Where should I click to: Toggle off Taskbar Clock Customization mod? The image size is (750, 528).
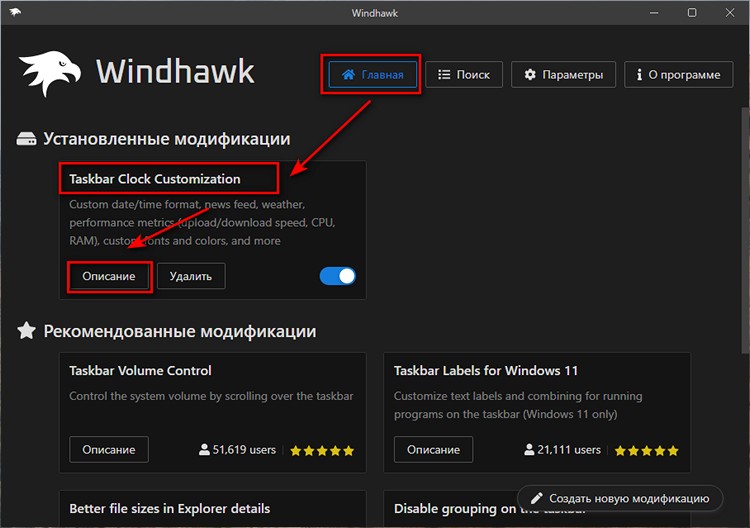pos(338,276)
